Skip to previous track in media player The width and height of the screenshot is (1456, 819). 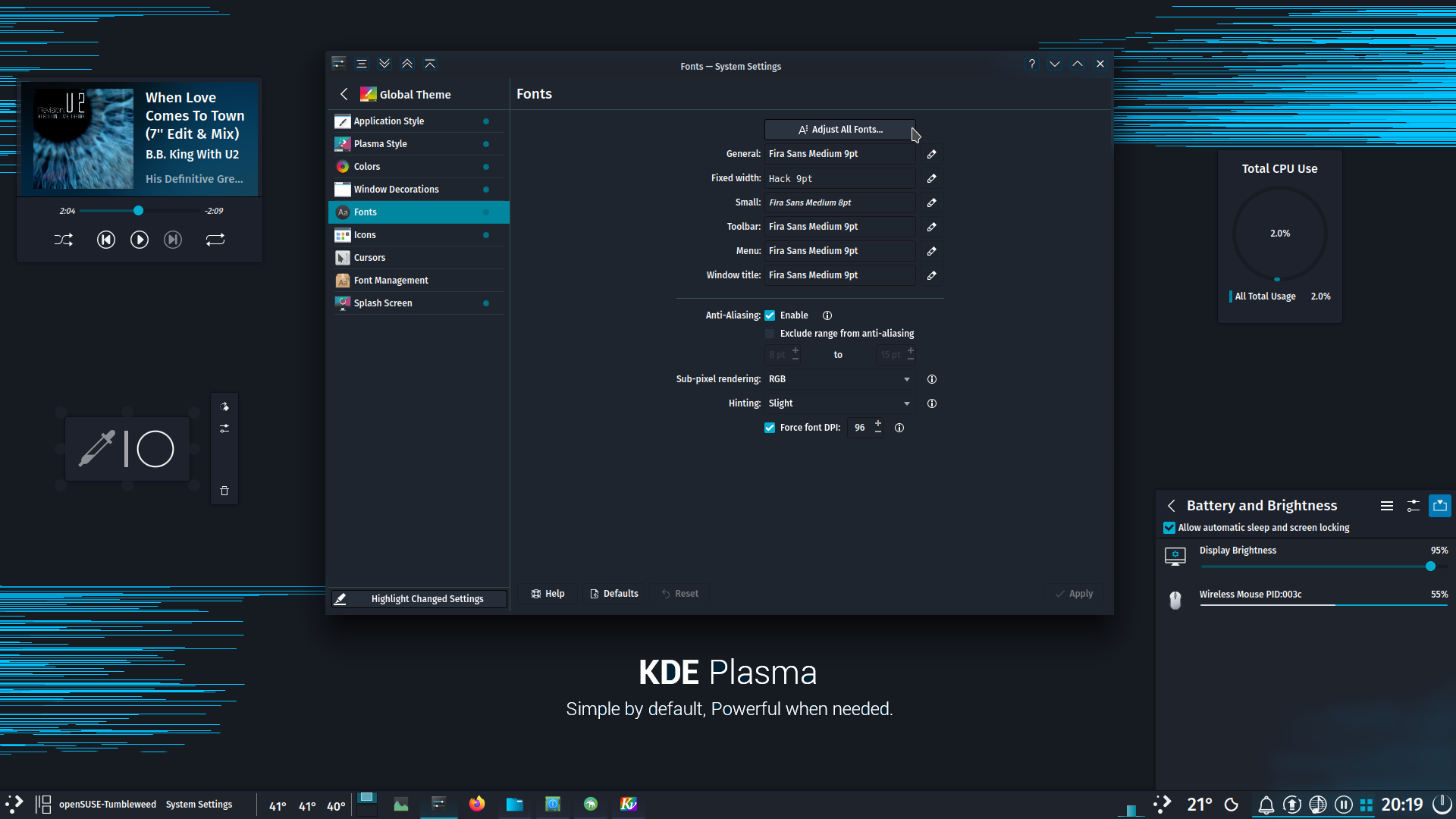click(106, 240)
